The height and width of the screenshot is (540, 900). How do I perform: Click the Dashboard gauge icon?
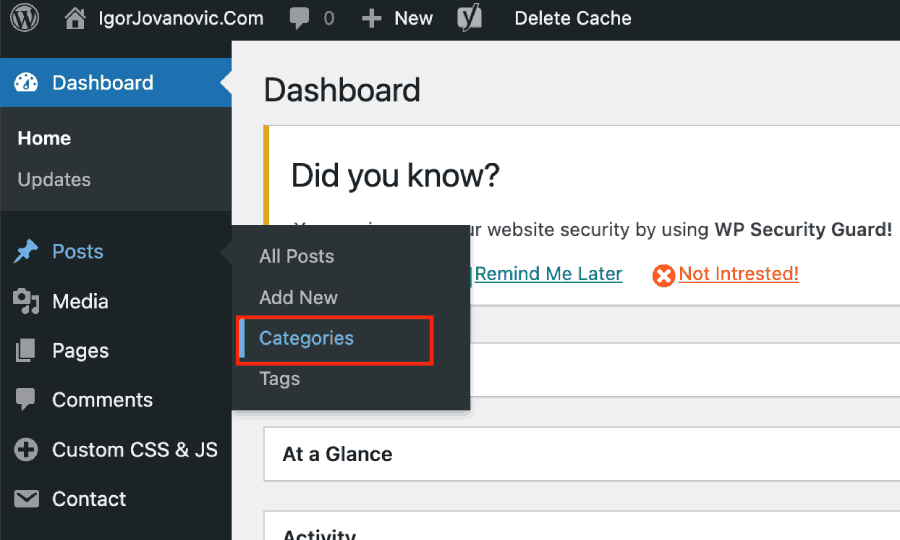coord(26,83)
